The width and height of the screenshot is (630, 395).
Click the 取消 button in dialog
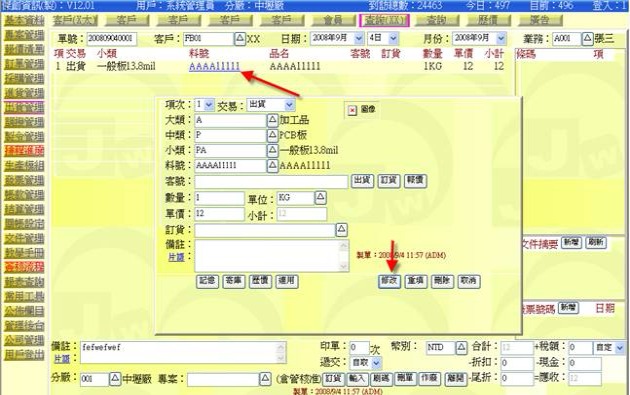click(469, 281)
